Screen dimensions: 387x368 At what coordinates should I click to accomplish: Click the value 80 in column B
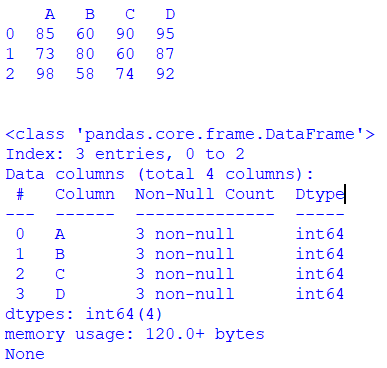click(85, 54)
